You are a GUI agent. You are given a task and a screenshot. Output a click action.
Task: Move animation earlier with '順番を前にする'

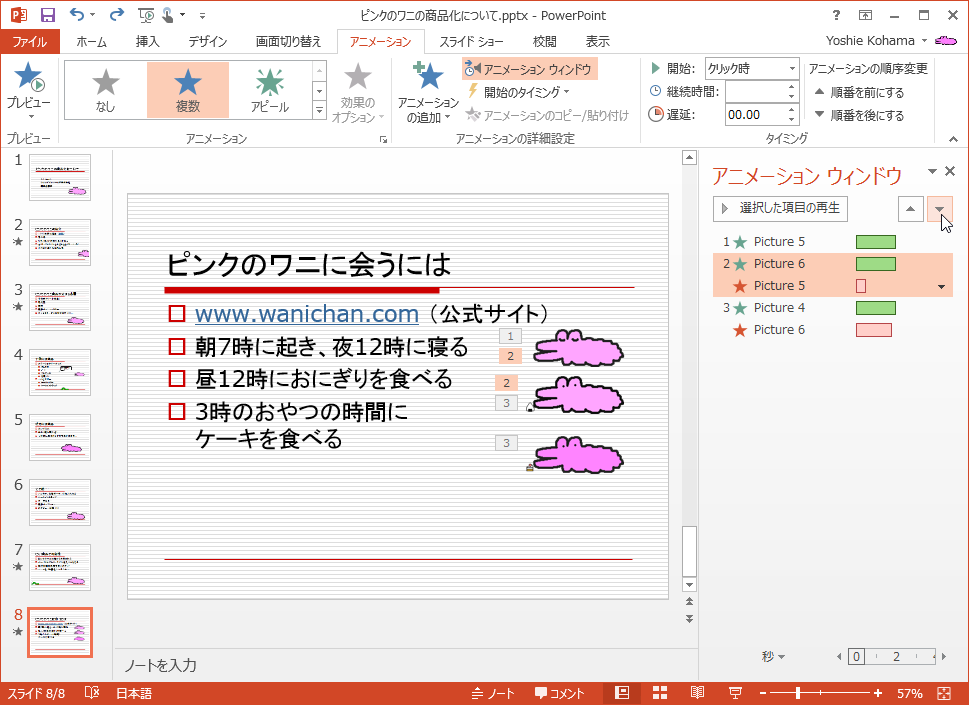(x=860, y=93)
